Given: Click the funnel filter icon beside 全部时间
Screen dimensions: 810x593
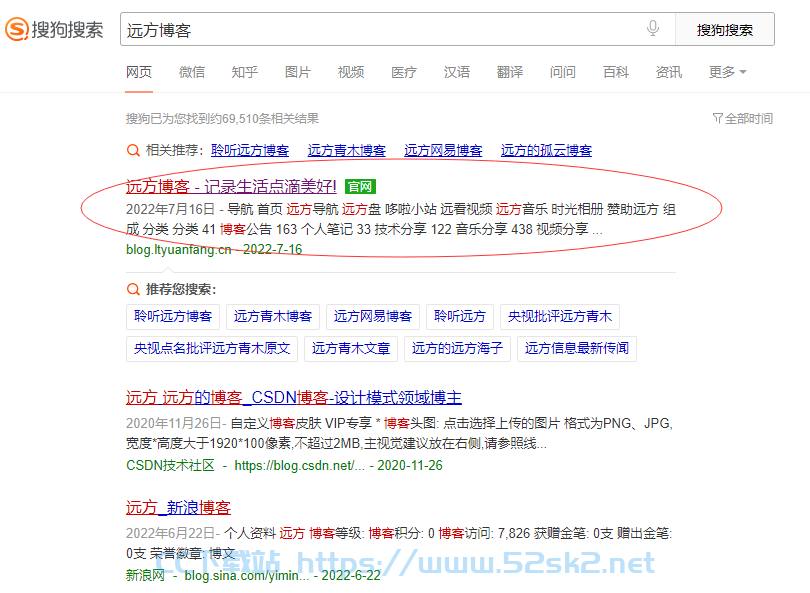Looking at the screenshot, I should (x=718, y=118).
